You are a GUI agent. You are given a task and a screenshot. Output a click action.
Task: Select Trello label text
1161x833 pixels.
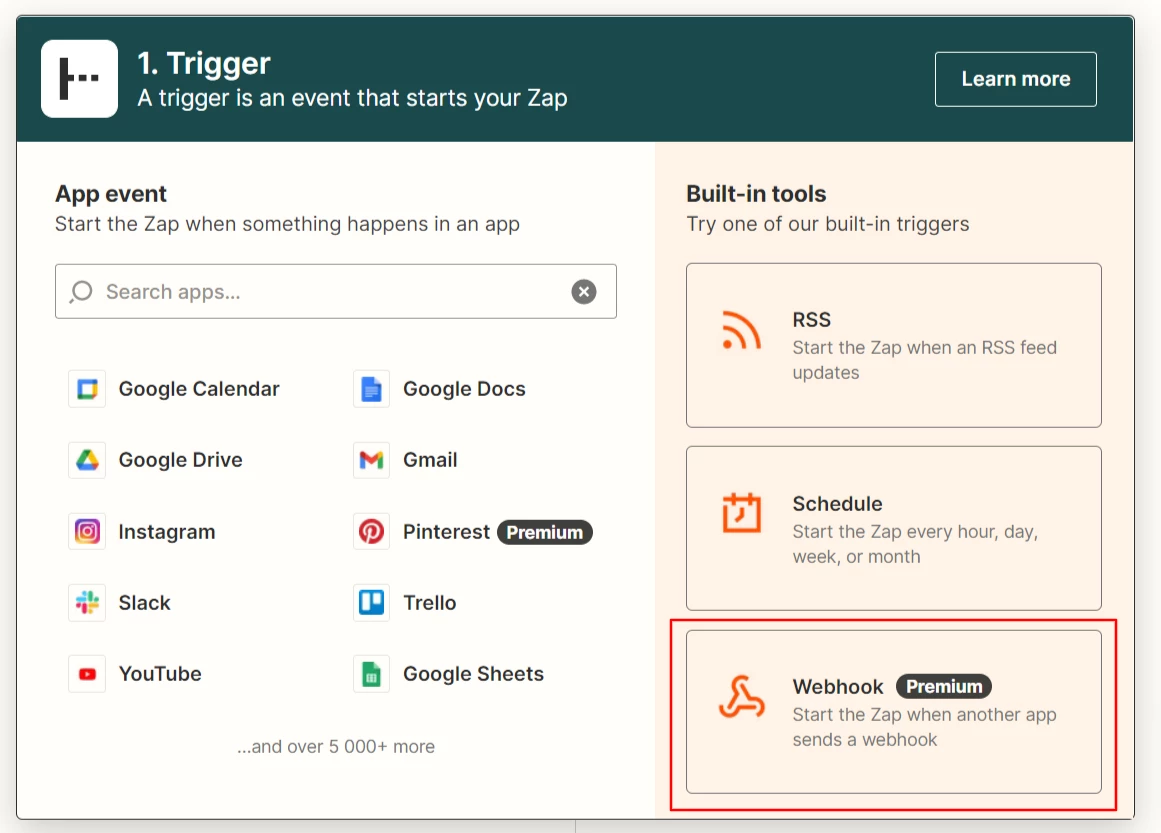pos(429,603)
